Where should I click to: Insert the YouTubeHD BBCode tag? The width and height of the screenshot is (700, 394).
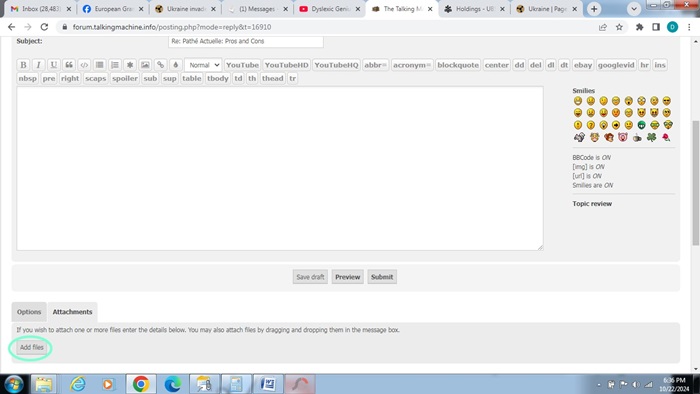[287, 65]
